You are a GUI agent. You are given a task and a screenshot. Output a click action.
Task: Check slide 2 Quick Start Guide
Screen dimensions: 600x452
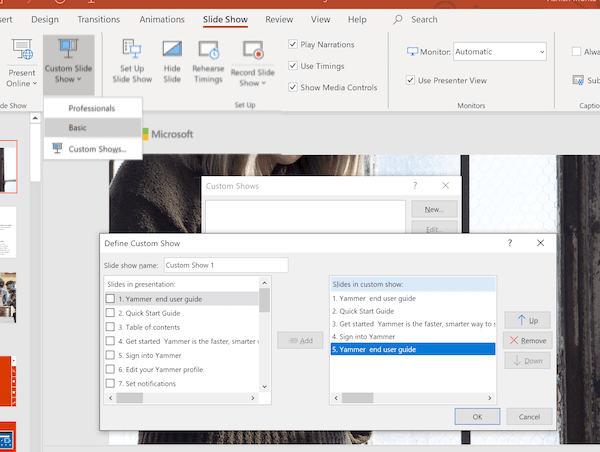coord(110,313)
